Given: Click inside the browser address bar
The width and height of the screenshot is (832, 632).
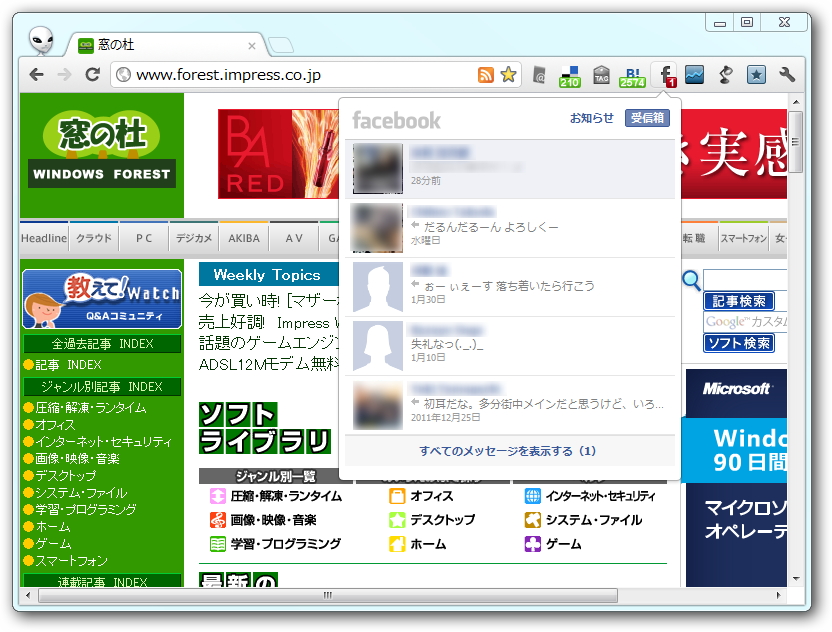Looking at the screenshot, I should tap(280, 74).
